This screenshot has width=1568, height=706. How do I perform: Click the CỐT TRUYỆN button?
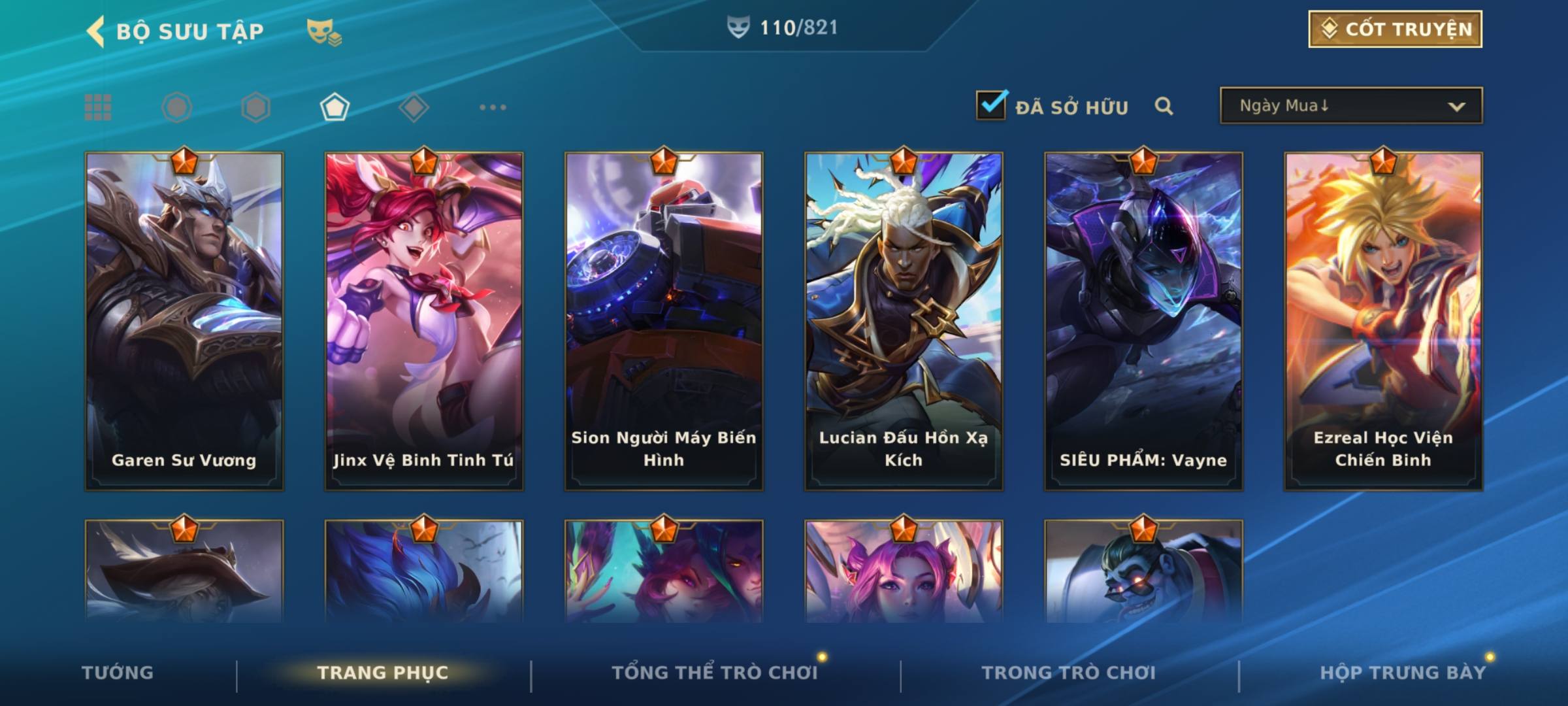pyautogui.click(x=1395, y=29)
